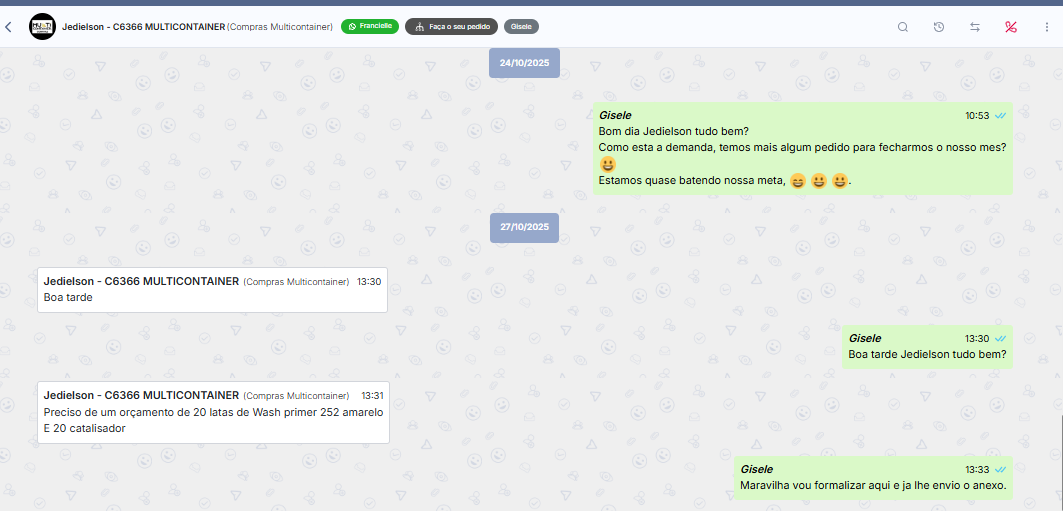Click the 27/10/2025 date separator
The image size is (1063, 511).
pyautogui.click(x=525, y=227)
